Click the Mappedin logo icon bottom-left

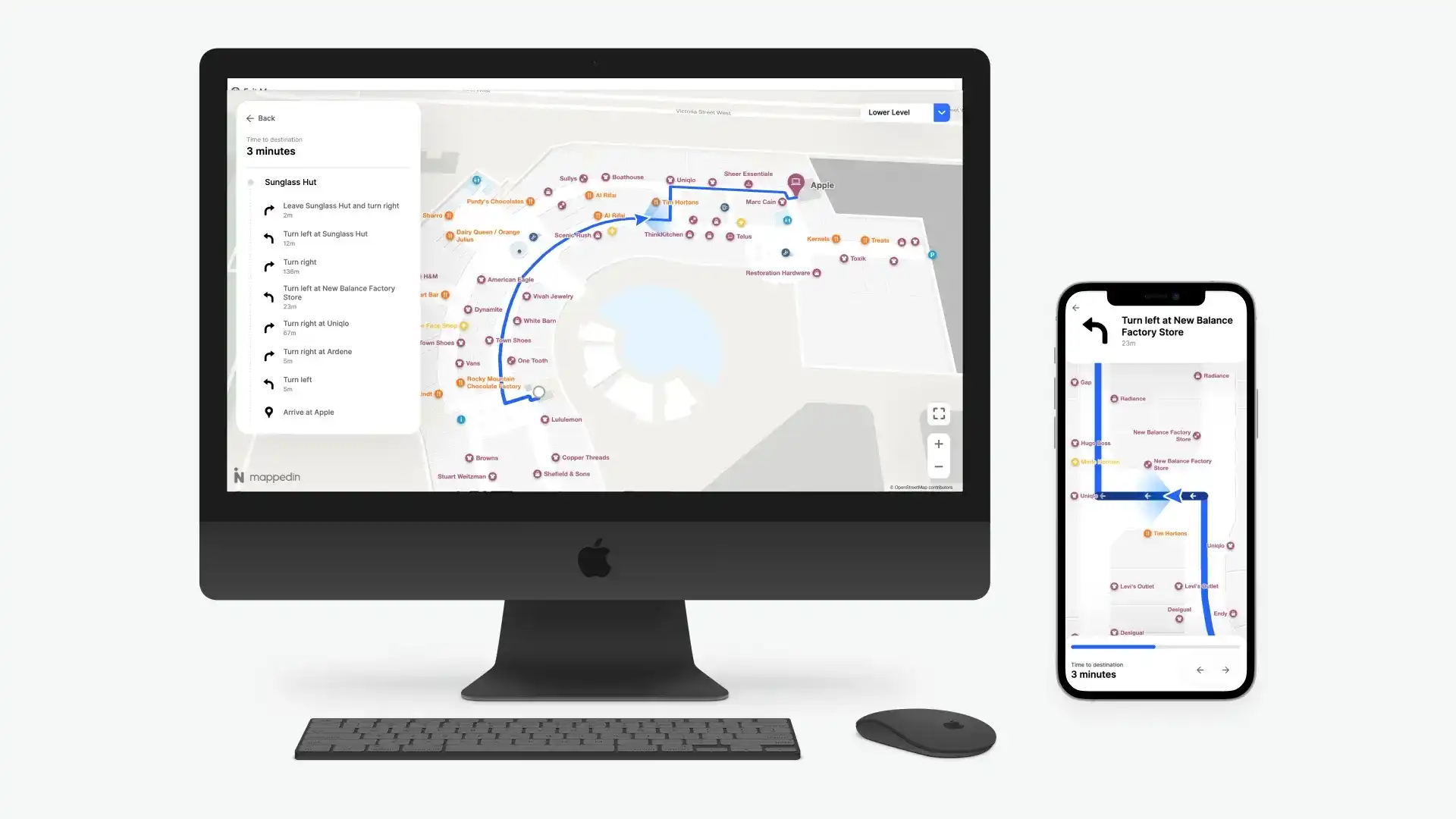pyautogui.click(x=239, y=476)
